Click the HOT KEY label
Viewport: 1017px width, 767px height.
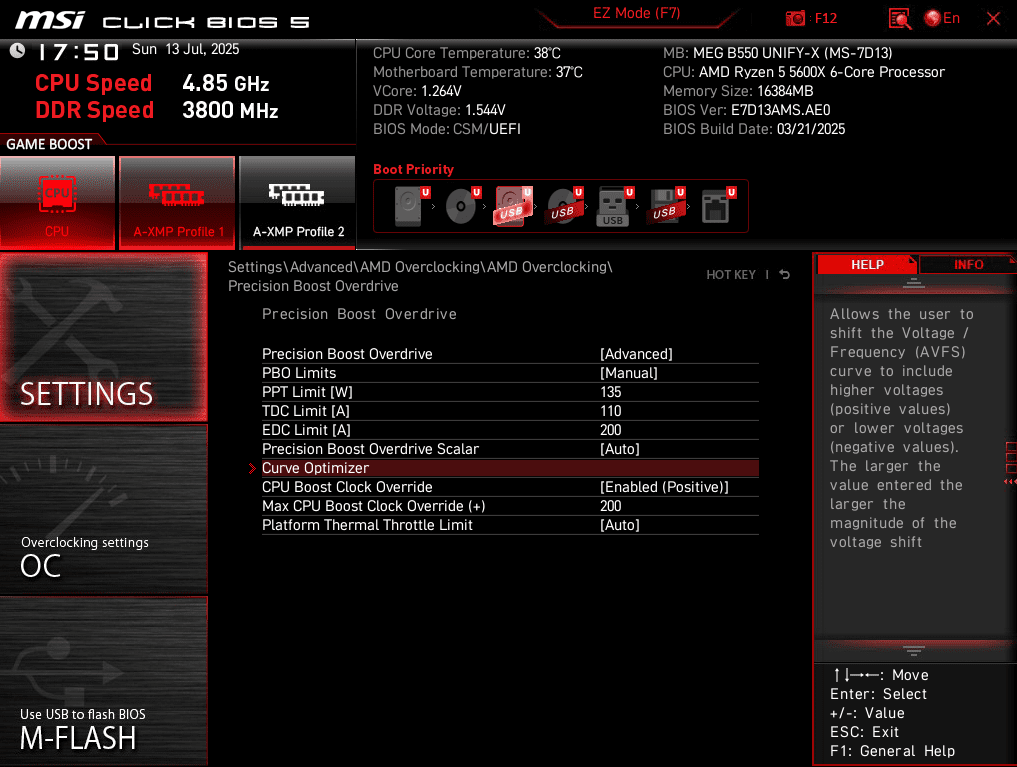coord(731,275)
